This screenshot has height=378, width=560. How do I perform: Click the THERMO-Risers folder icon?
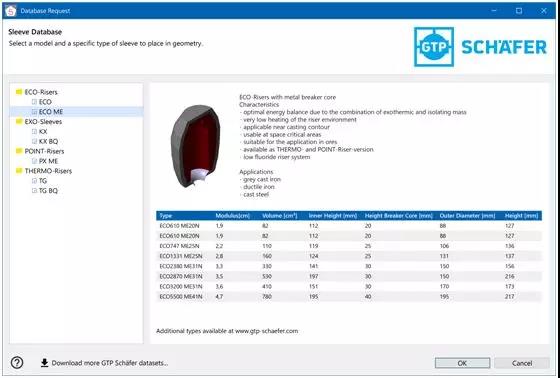19,171
